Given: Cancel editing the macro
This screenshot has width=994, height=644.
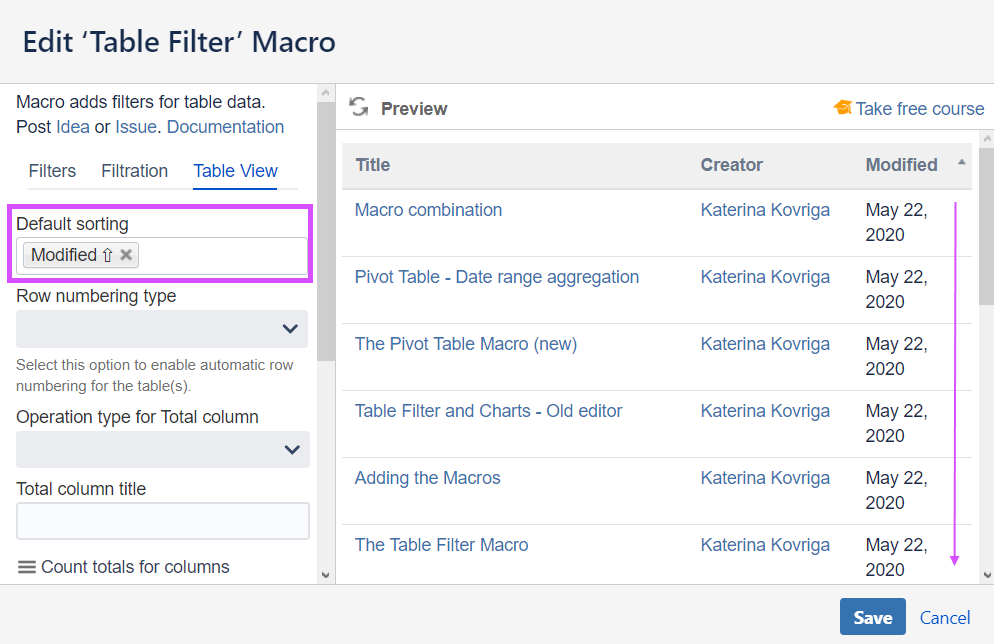Looking at the screenshot, I should [x=945, y=618].
